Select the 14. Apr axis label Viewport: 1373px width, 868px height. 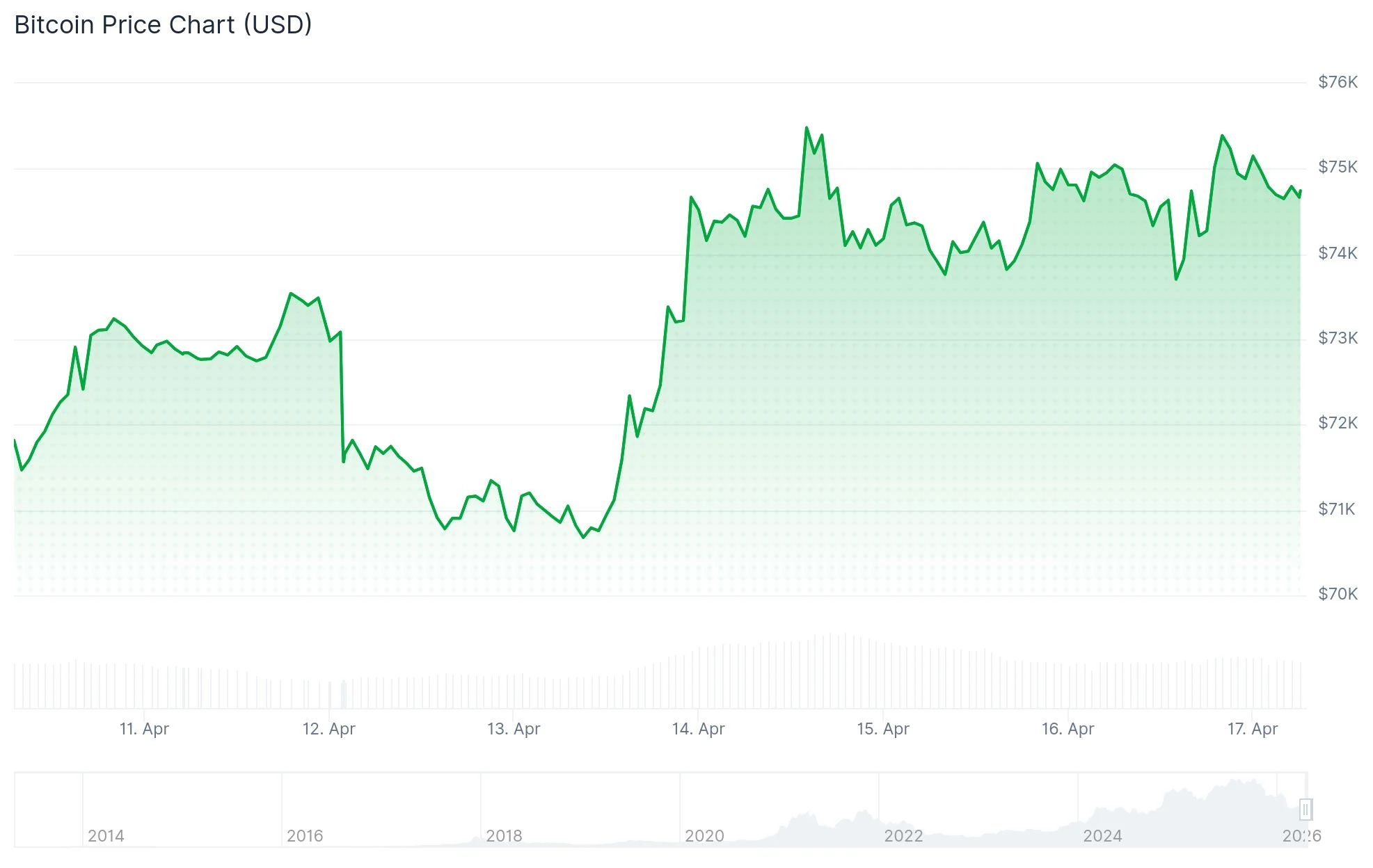pyautogui.click(x=698, y=729)
